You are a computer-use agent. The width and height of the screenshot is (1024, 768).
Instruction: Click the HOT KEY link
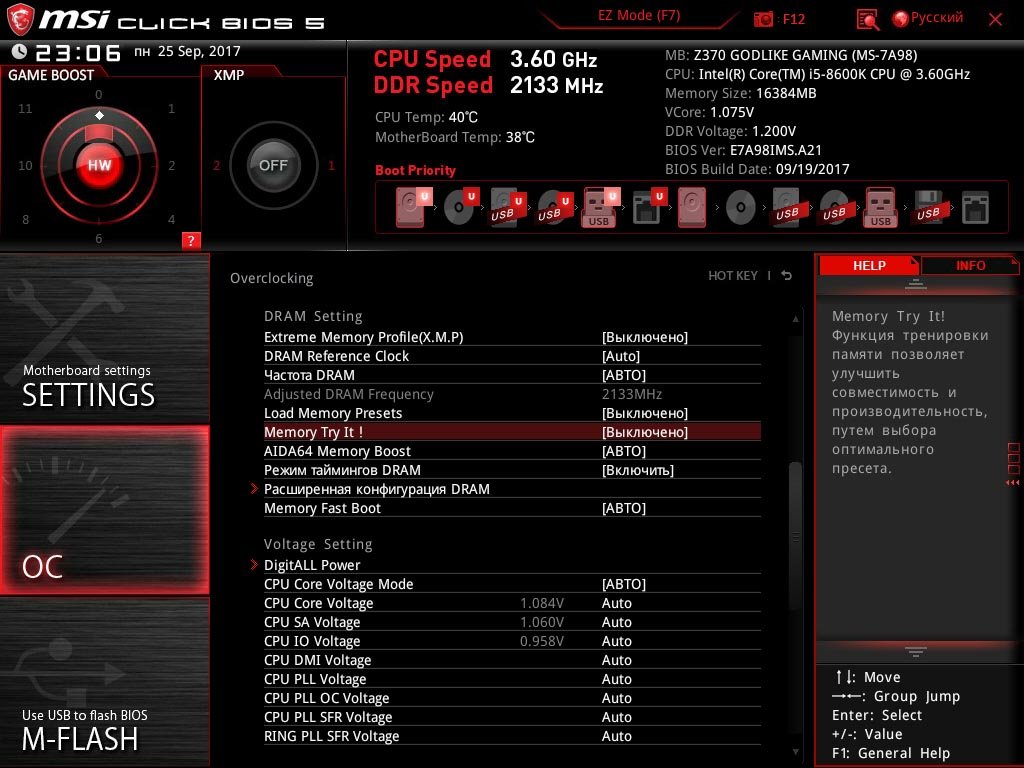tap(733, 276)
